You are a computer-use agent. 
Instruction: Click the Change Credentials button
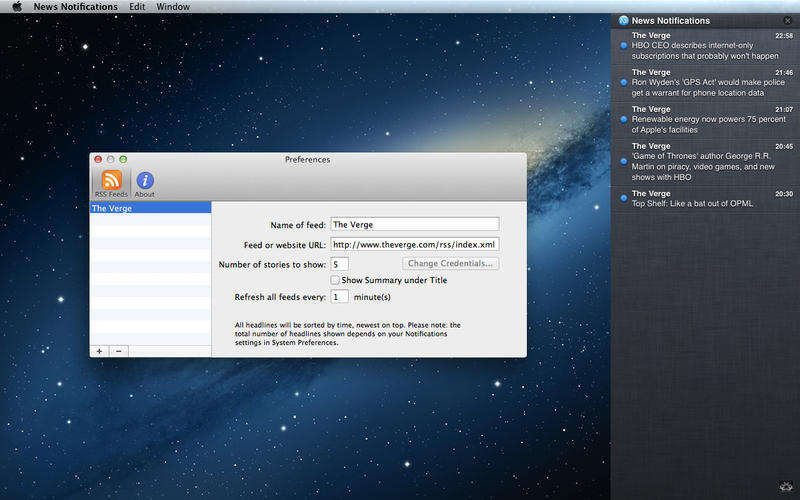(451, 263)
